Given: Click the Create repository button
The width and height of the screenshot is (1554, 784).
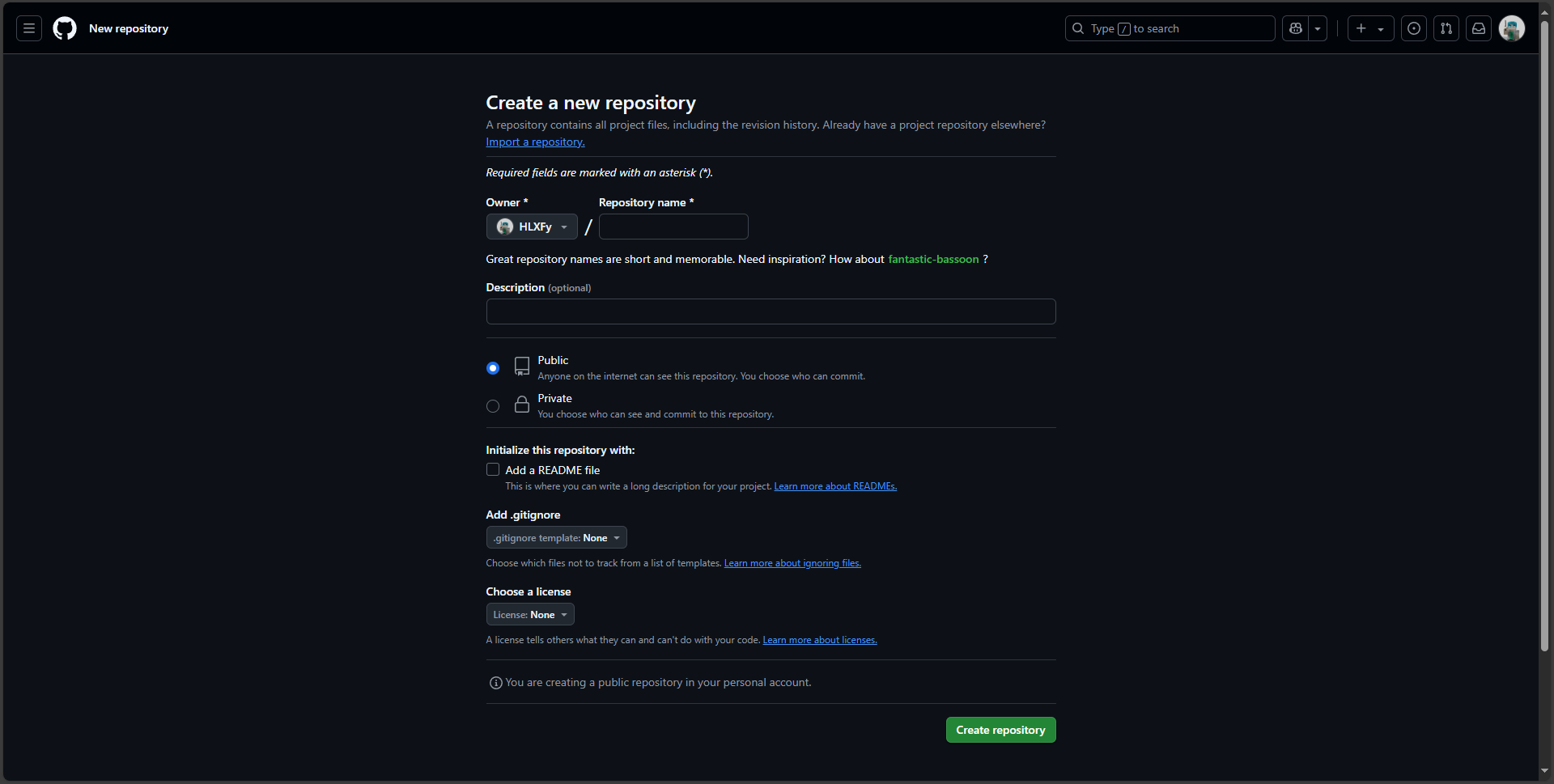Looking at the screenshot, I should [1000, 729].
